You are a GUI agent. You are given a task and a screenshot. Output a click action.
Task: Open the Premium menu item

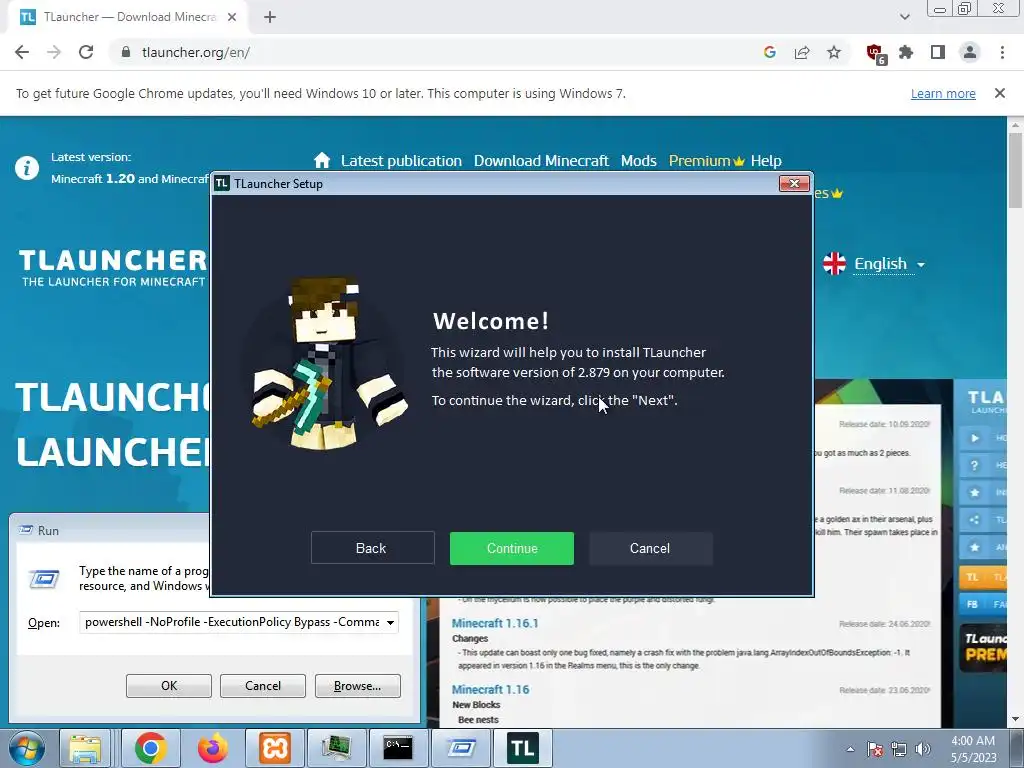click(706, 161)
